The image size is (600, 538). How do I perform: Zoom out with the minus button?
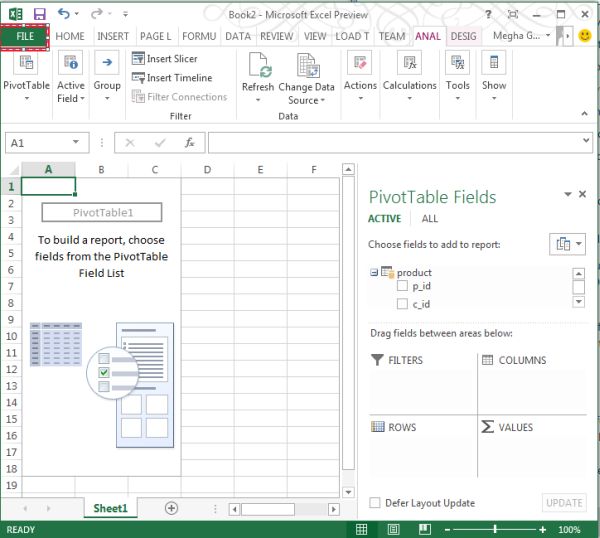(447, 530)
